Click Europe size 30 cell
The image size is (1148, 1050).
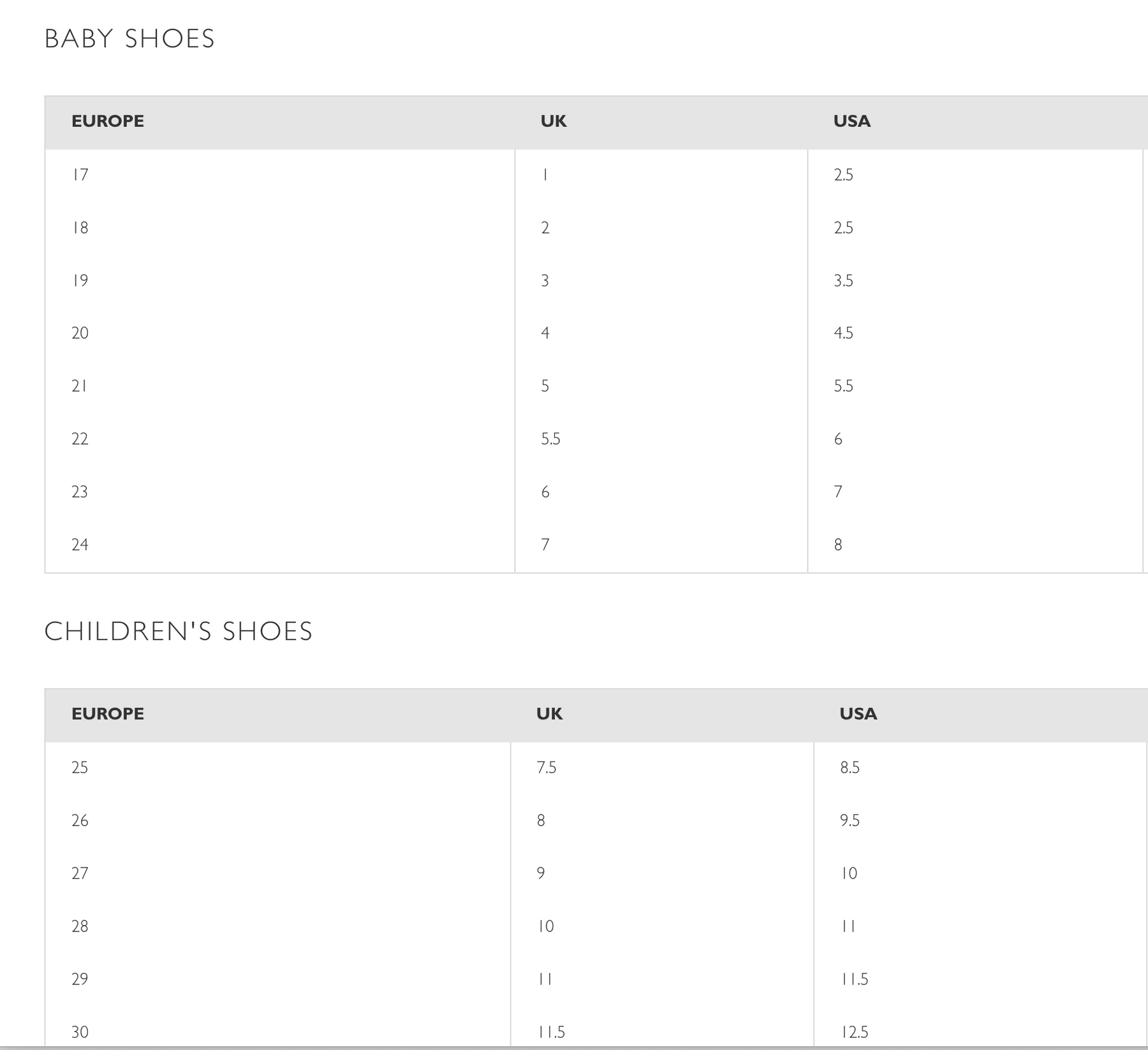tap(80, 1032)
